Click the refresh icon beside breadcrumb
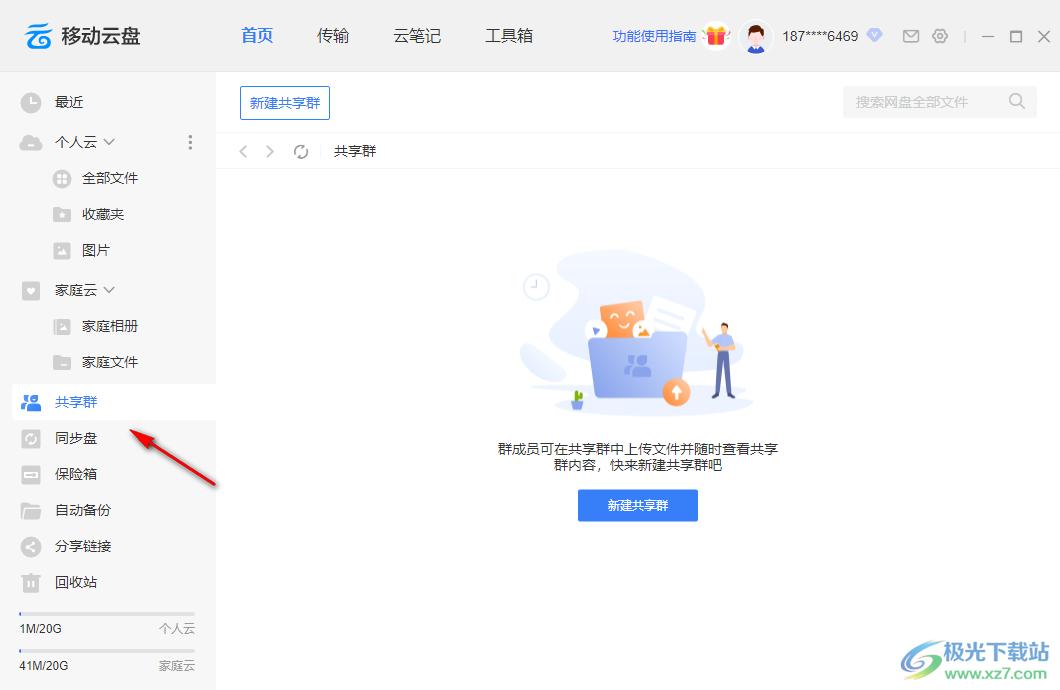 pyautogui.click(x=301, y=152)
